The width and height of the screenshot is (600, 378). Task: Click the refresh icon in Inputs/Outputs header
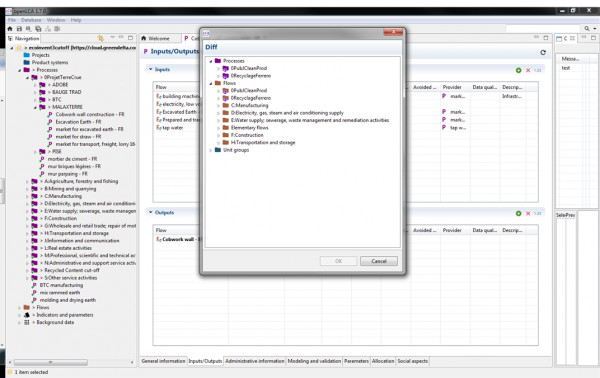(543, 52)
